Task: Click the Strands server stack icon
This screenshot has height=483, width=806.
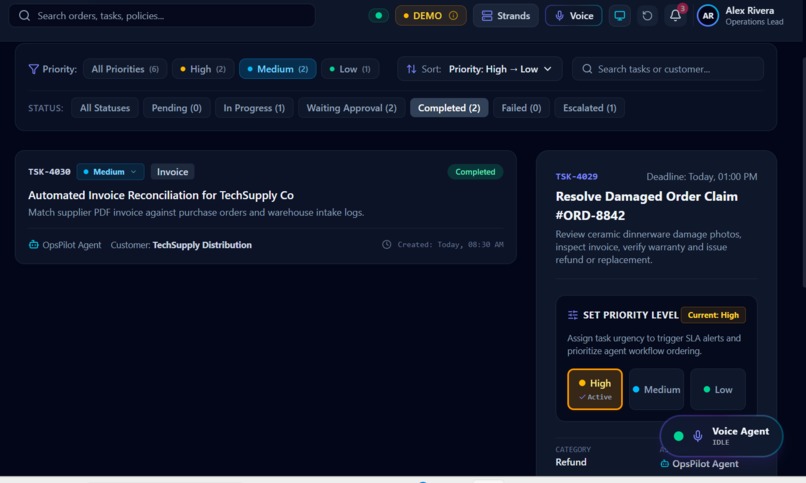Action: tap(487, 16)
